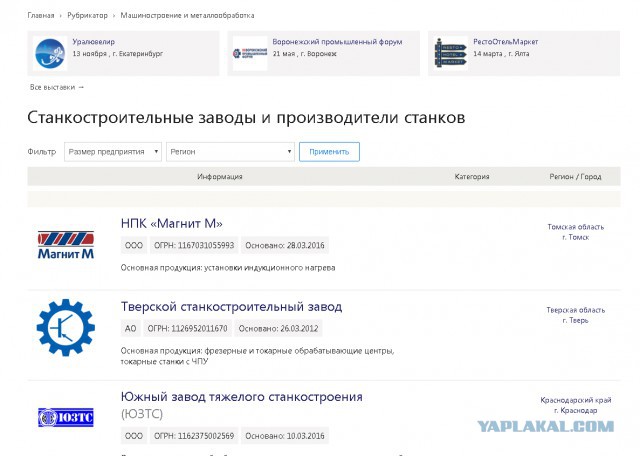Click the Томская область region text
Screen dimensions: 640x456
(576, 227)
